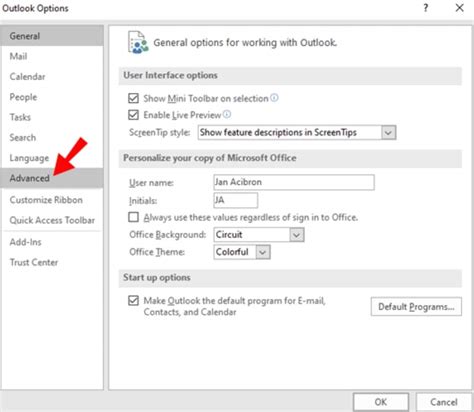Uncheck Make Outlook the default program checkbox
The image size is (474, 412).
(x=134, y=301)
